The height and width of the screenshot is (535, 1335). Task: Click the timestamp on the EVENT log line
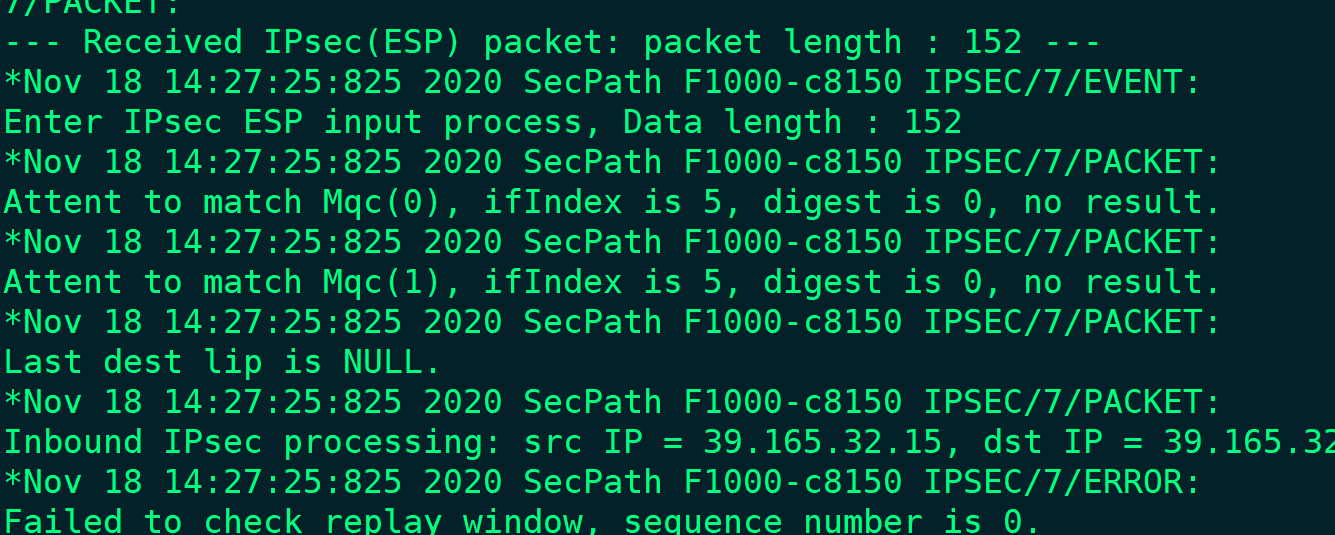click(262, 82)
